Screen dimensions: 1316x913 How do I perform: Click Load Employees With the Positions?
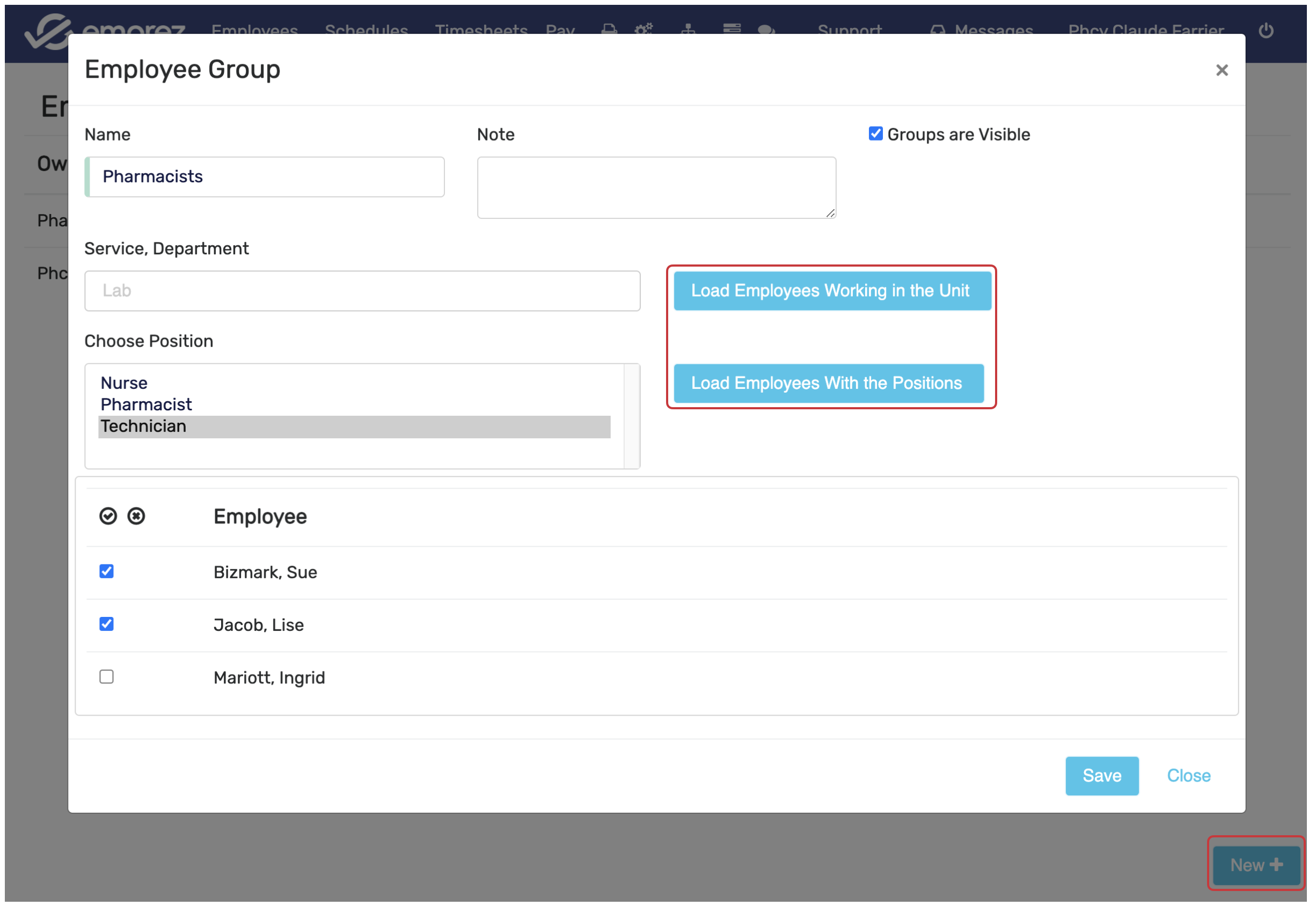(829, 383)
